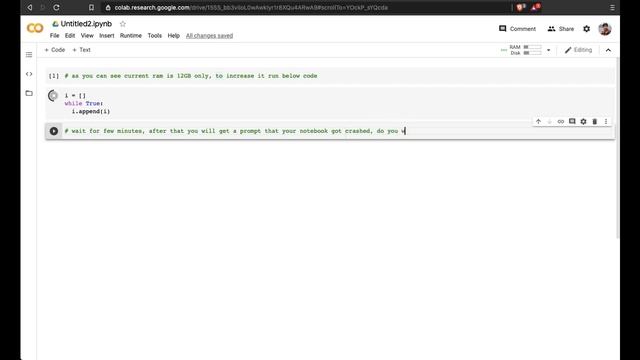This screenshot has height=360, width=640.
Task: Open more cell actions menu
Action: (606, 122)
